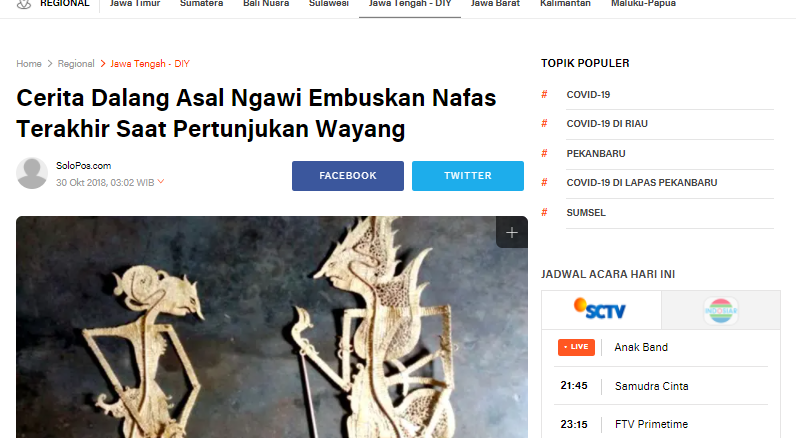Share article via Twitter button
Viewport: 796px width, 438px height.
(468, 176)
